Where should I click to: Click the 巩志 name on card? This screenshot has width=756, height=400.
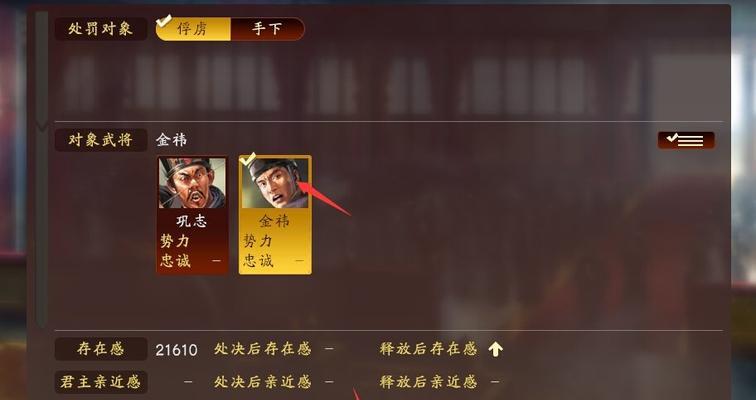click(x=191, y=221)
